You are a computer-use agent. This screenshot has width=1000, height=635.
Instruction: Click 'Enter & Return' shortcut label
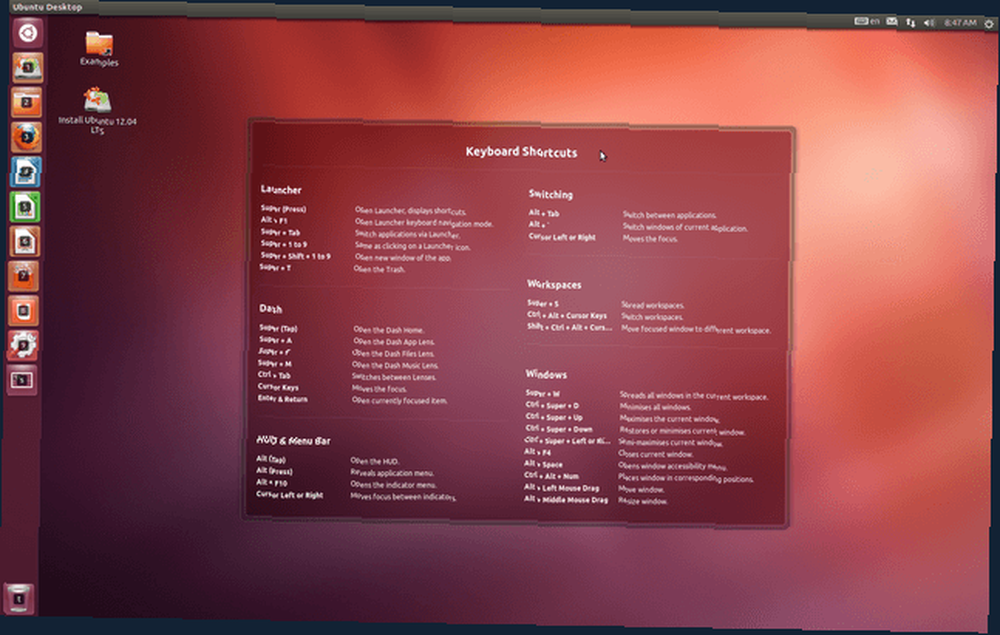coord(283,398)
